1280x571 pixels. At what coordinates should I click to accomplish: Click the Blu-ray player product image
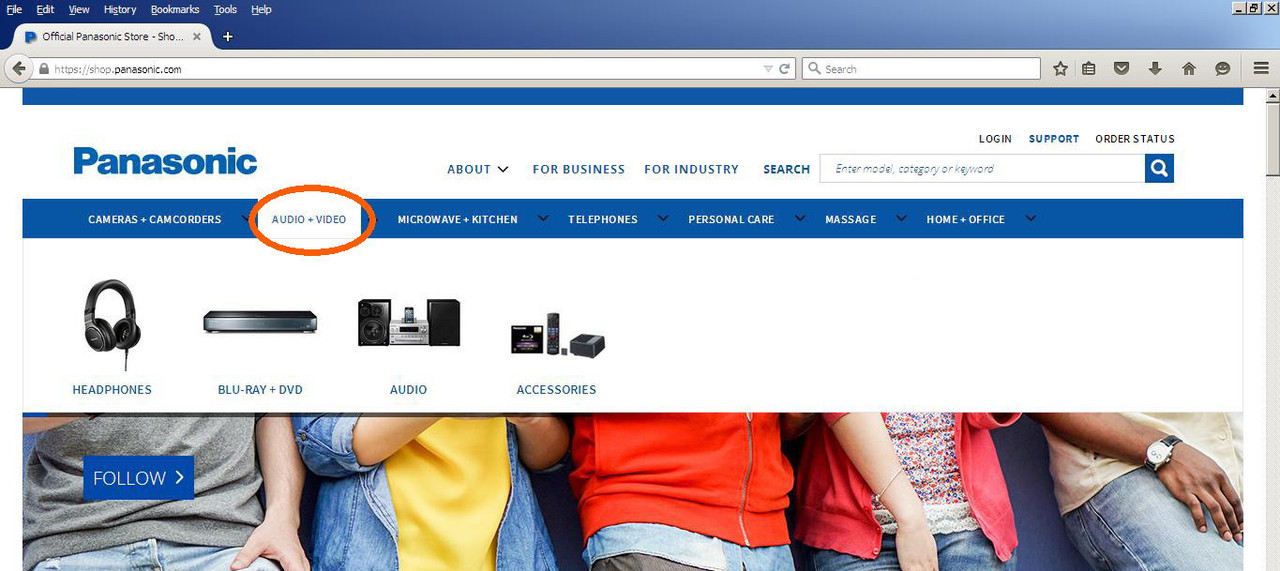(x=260, y=322)
